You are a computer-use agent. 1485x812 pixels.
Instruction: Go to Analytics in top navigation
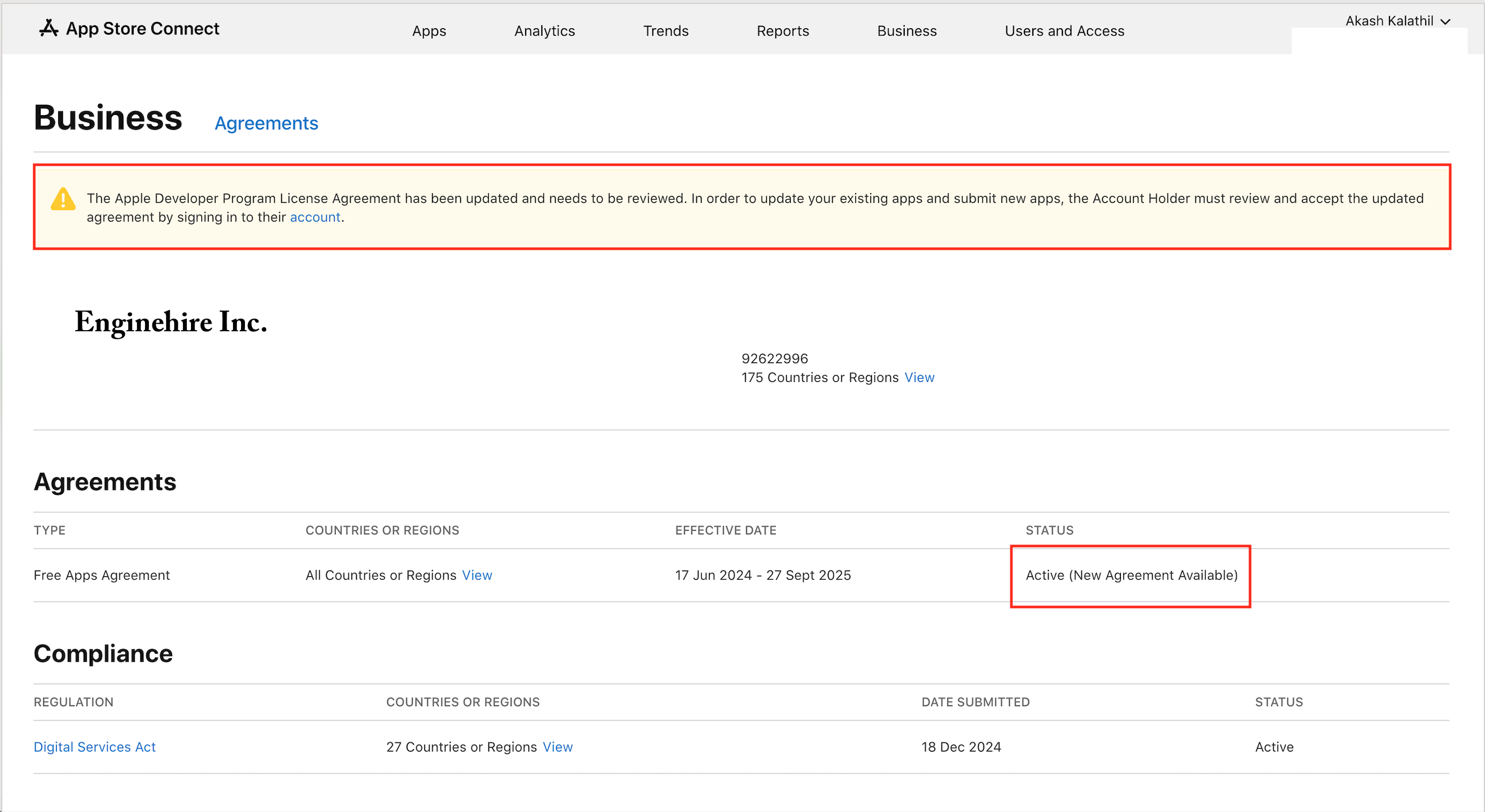(544, 31)
